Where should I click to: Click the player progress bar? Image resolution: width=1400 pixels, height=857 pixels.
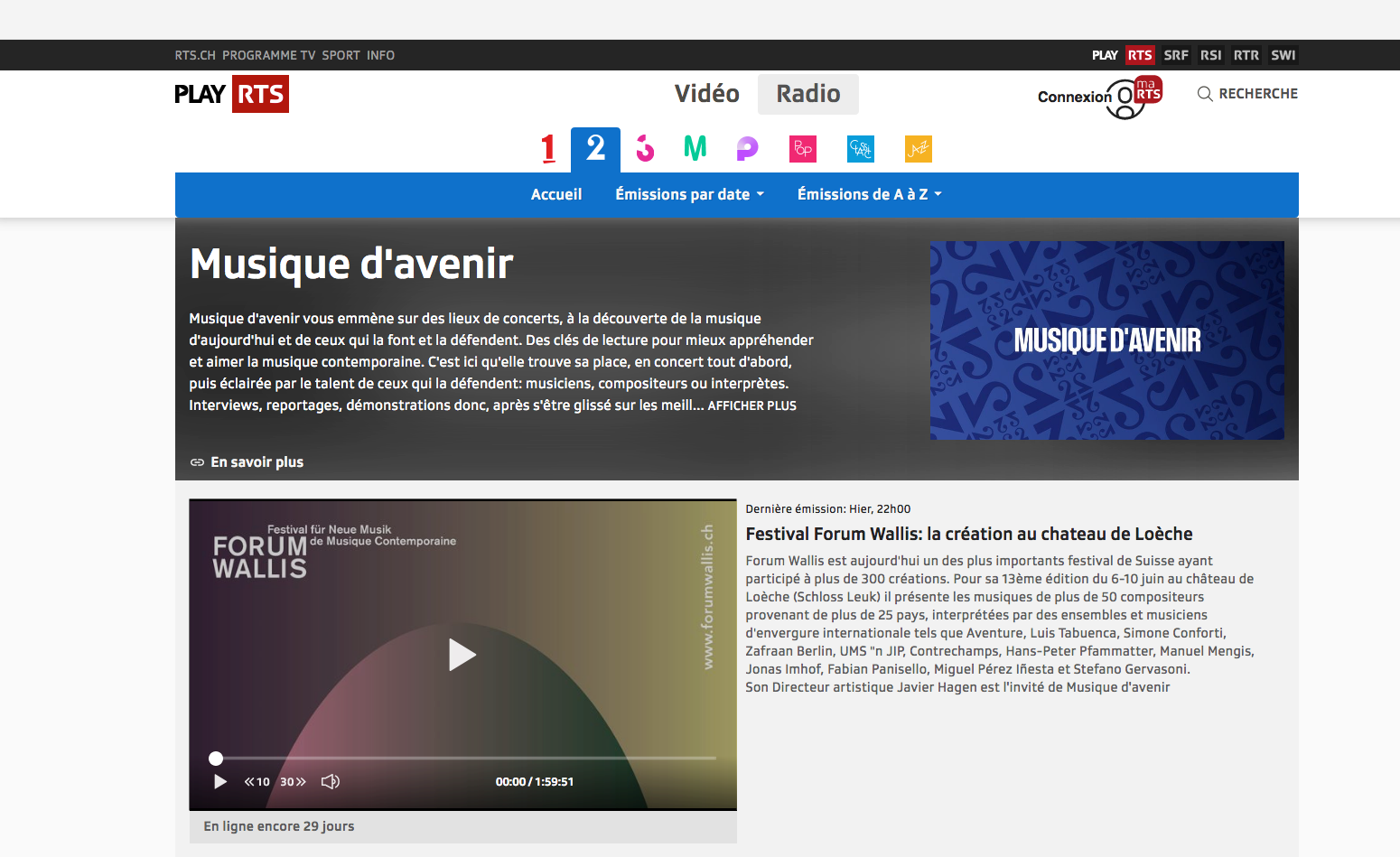pos(462,759)
